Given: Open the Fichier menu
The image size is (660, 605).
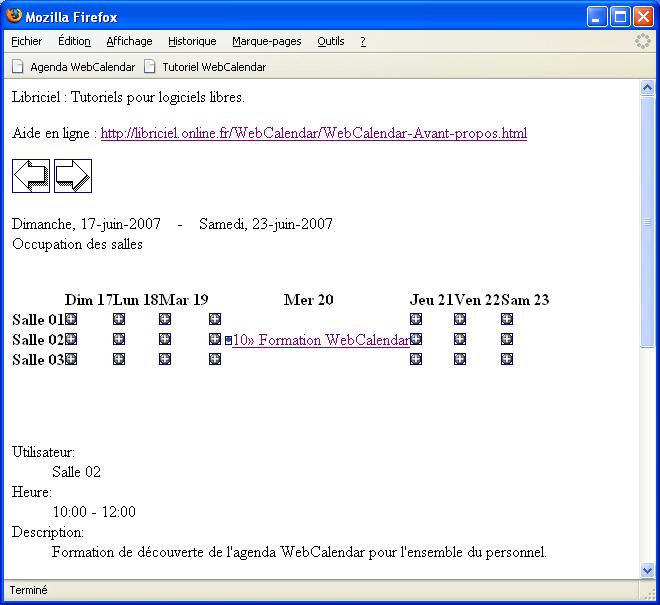Looking at the screenshot, I should tap(27, 41).
